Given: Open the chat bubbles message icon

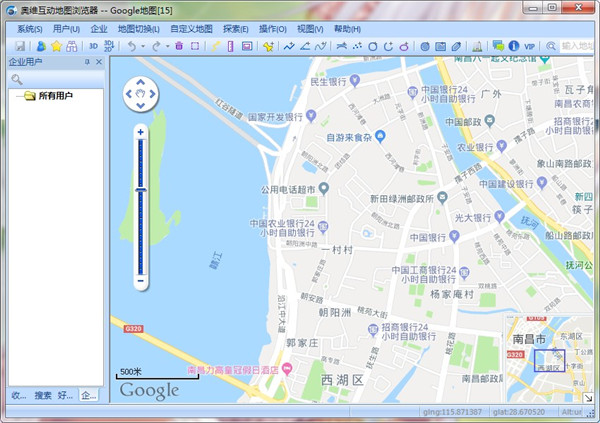Looking at the screenshot, I should coord(498,46).
